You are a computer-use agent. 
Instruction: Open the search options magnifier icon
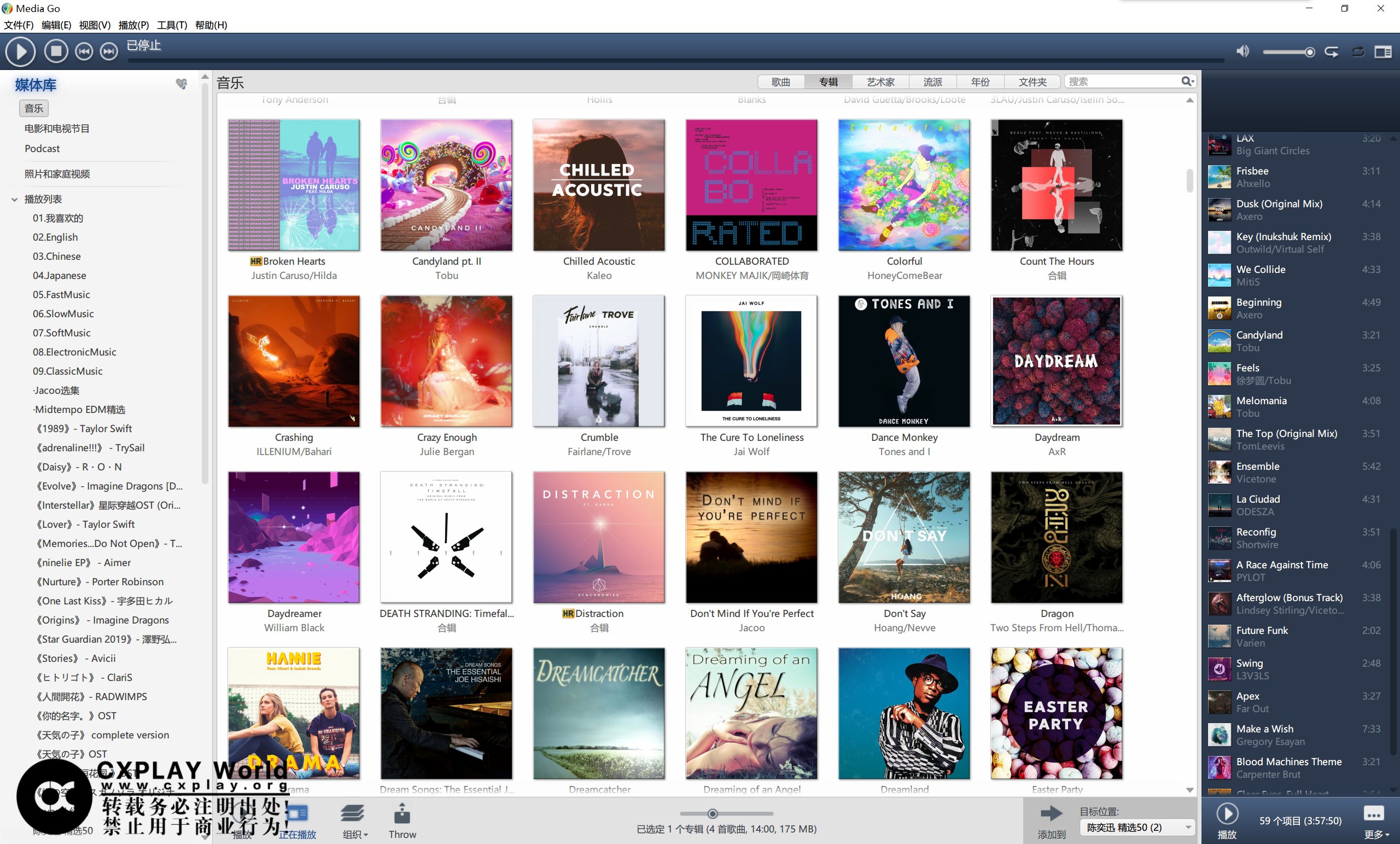[x=1187, y=82]
